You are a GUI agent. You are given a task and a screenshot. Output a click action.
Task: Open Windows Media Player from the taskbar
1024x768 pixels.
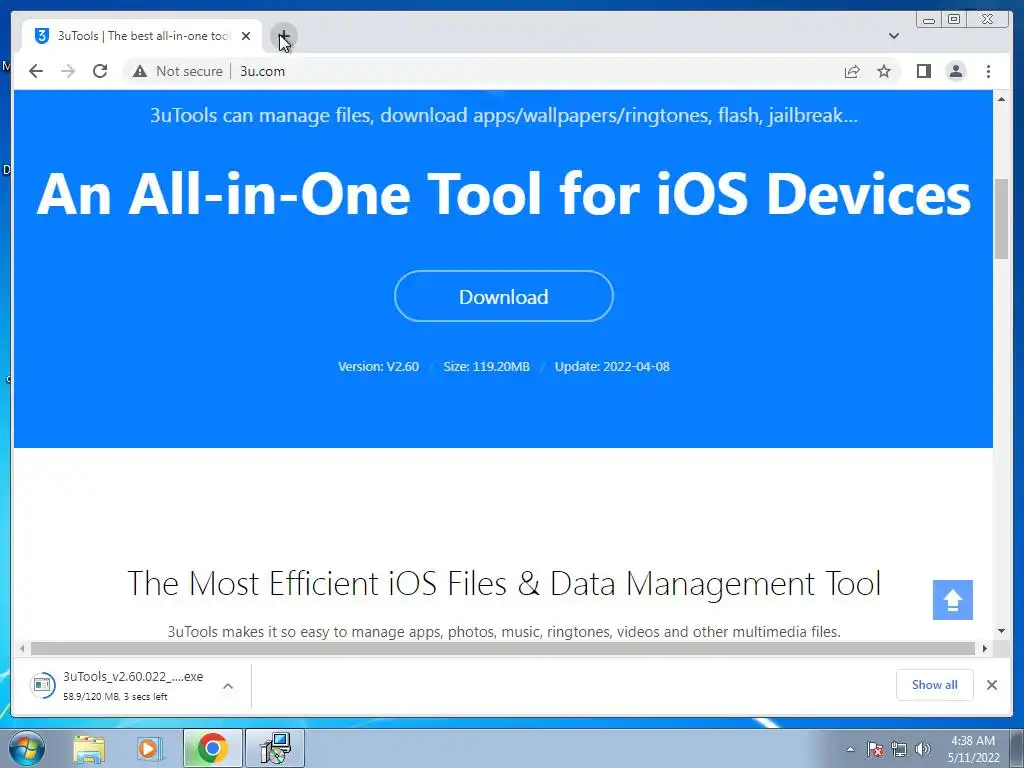pyautogui.click(x=150, y=748)
